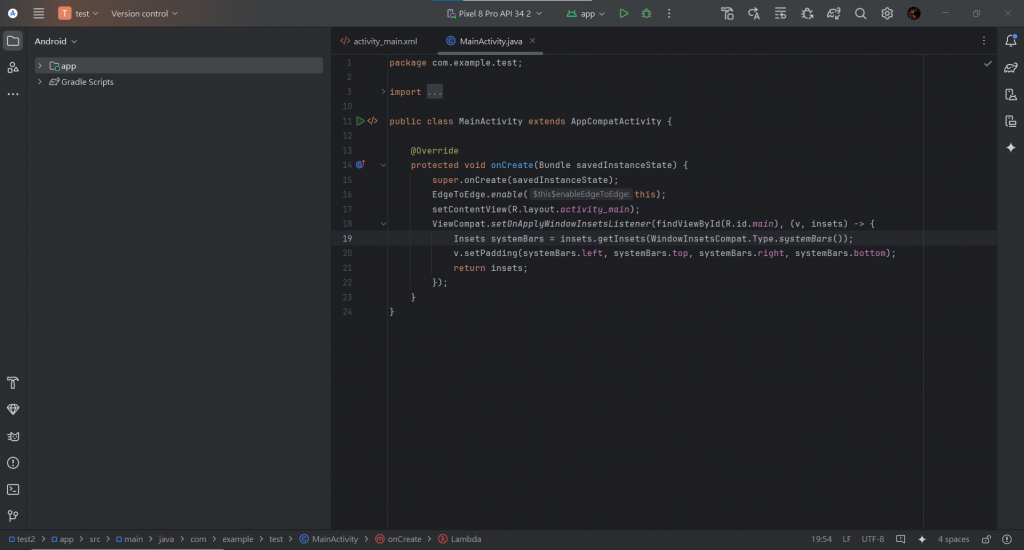Collapse the onCreate method fold arrow
This screenshot has width=1024, height=550.
pyautogui.click(x=383, y=165)
